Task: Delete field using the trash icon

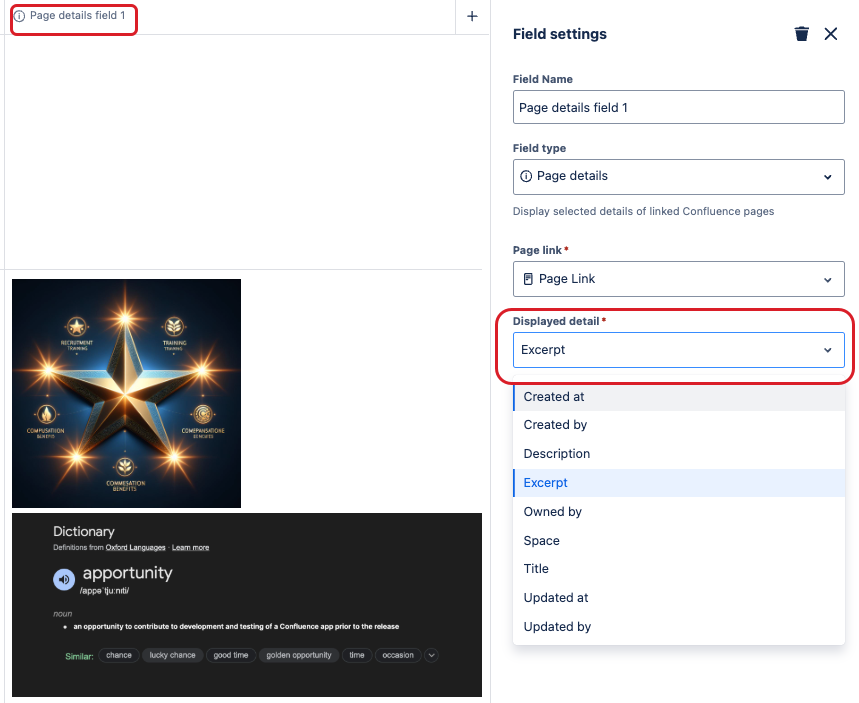Action: click(x=801, y=34)
